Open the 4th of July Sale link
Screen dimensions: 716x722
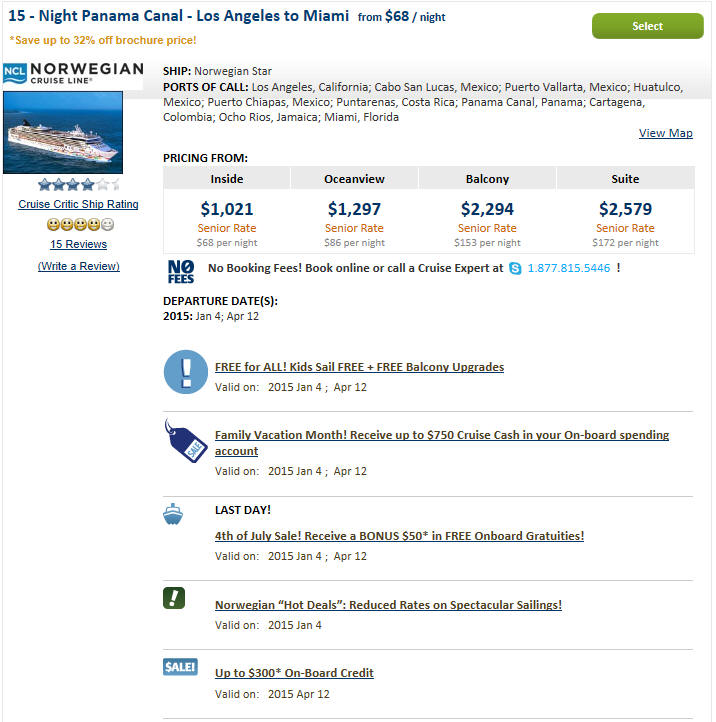[x=399, y=536]
